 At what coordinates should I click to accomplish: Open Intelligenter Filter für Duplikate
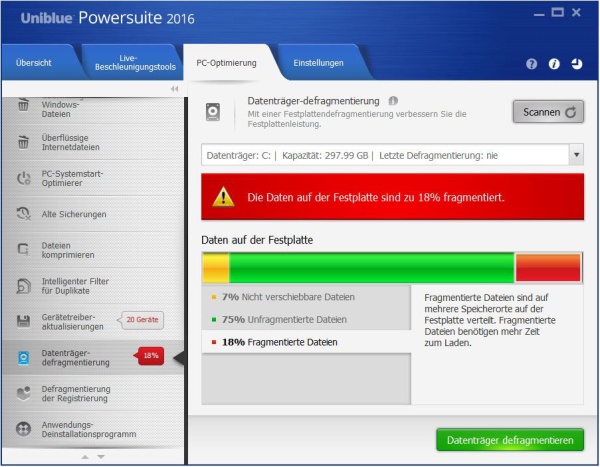93,286
